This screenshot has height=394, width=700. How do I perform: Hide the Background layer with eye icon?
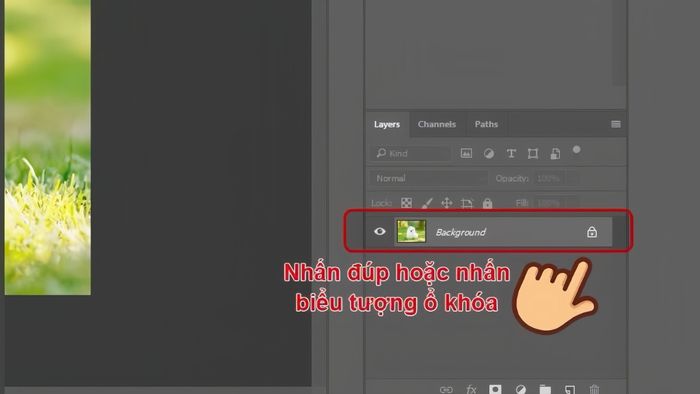(x=380, y=231)
